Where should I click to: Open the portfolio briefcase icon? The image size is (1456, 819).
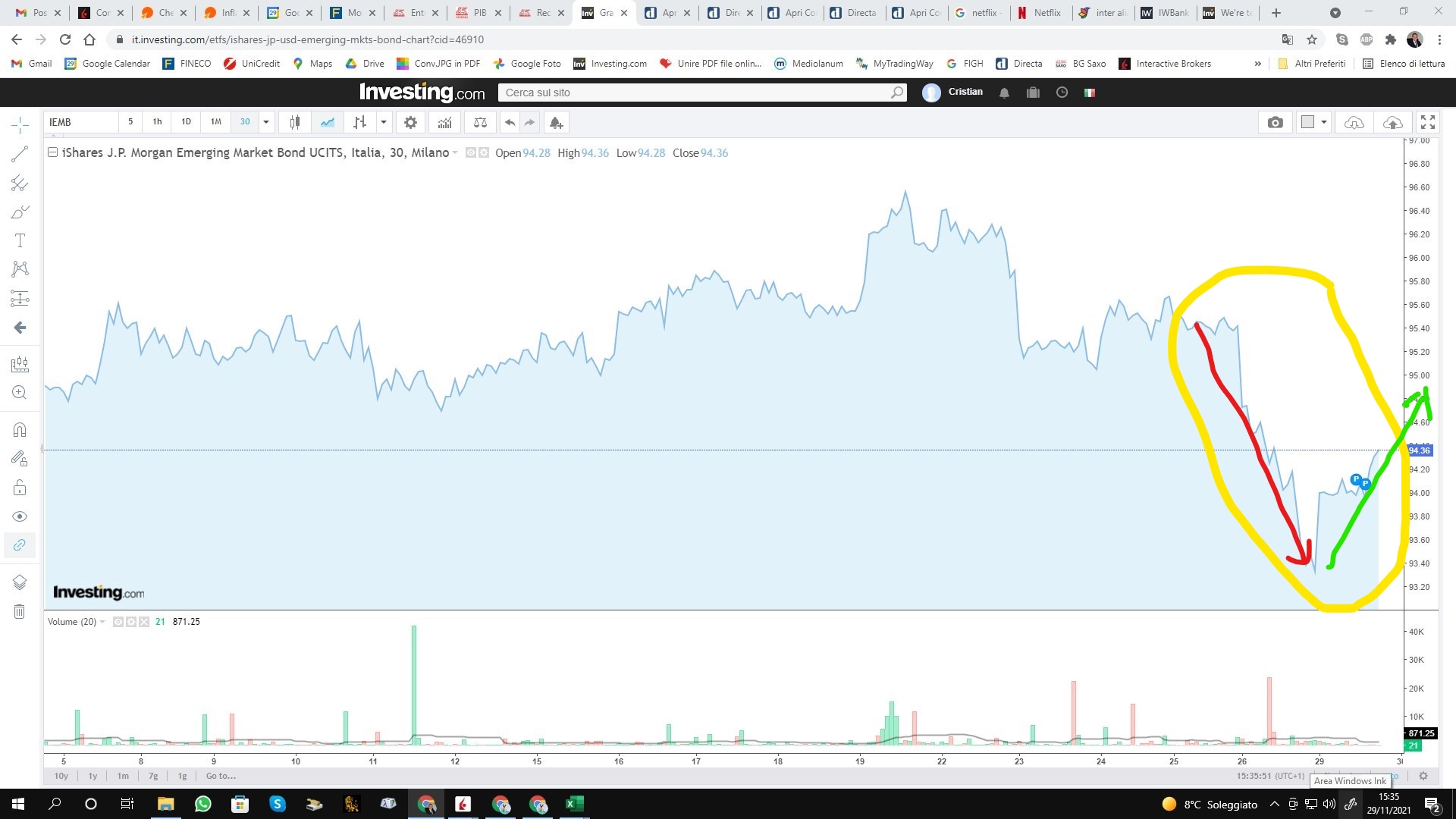[x=1033, y=93]
